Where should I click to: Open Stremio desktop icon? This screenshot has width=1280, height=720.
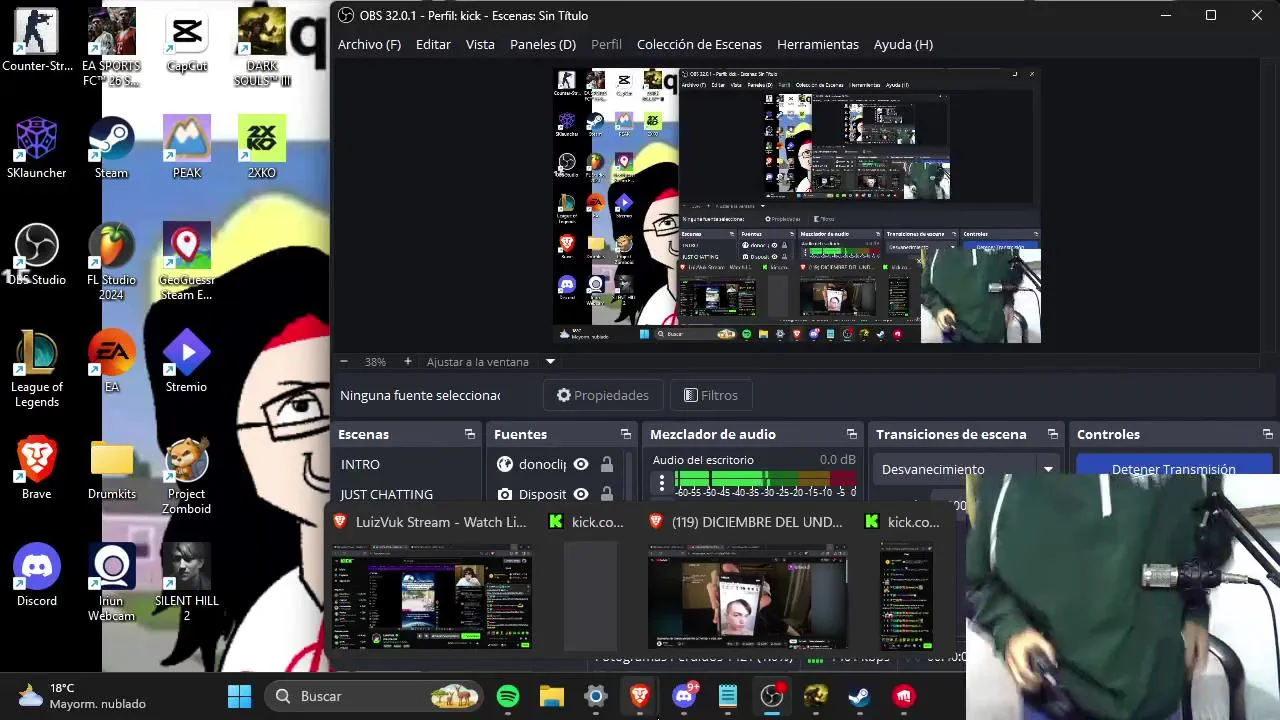[x=187, y=362]
